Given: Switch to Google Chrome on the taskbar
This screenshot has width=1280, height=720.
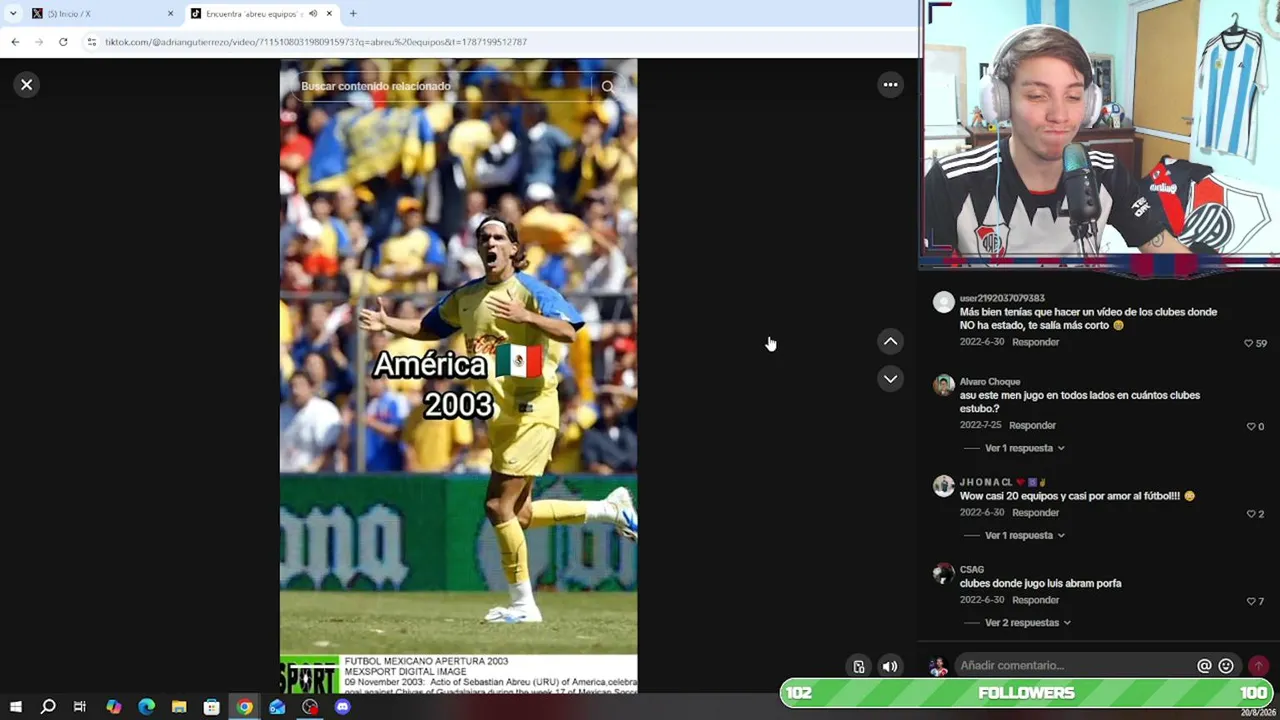Looking at the screenshot, I should tap(244, 707).
